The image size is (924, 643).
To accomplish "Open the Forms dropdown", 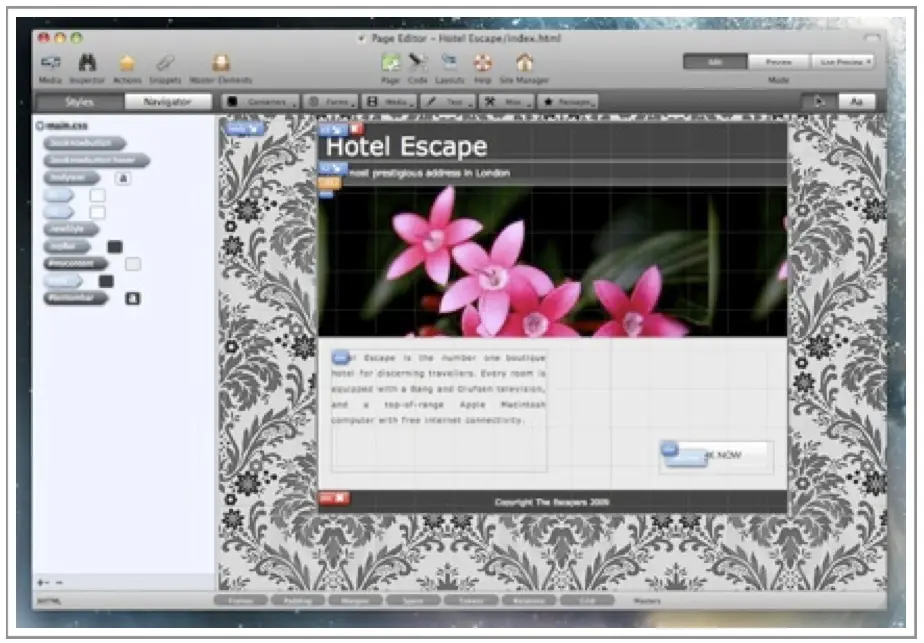I will (331, 102).
